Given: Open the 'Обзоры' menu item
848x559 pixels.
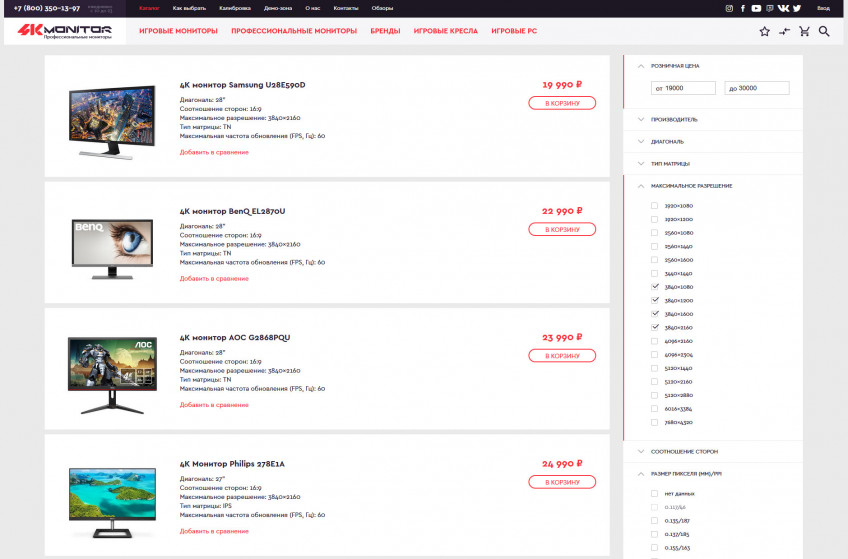Looking at the screenshot, I should tap(382, 8).
